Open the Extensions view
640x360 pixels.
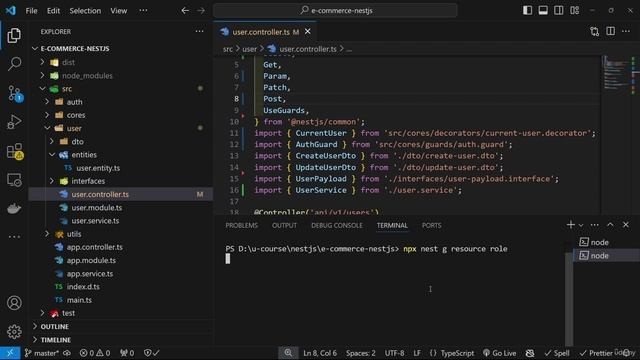click(15, 151)
